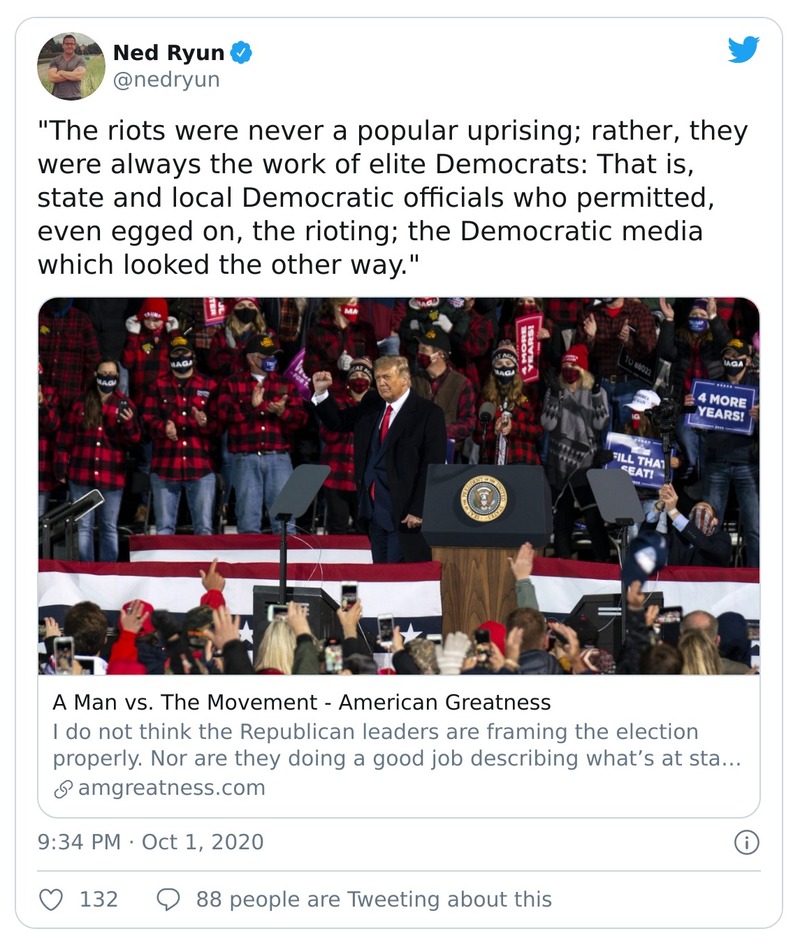Click the '4 MORE YEARS!' sign in photo

click(721, 405)
